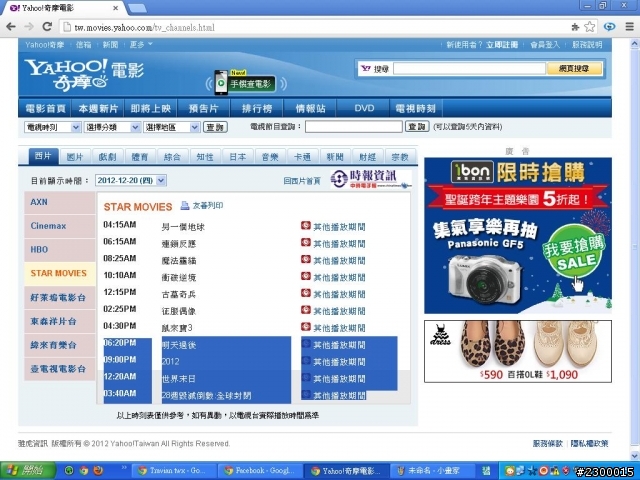Click the 查詢 button next to program search field
This screenshot has height=480, width=640.
(417, 127)
